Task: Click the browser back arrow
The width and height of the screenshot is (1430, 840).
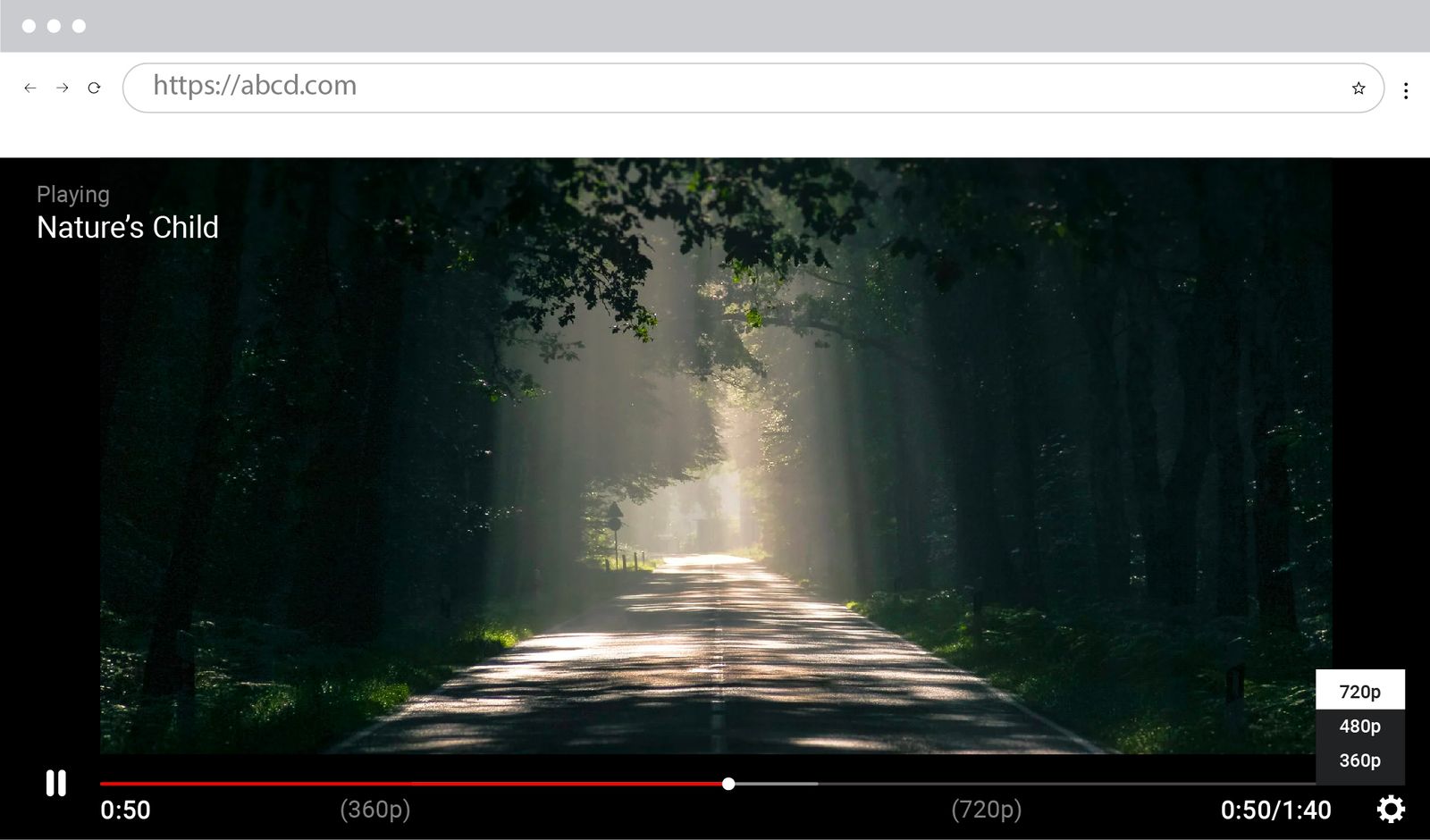Action: pos(30,88)
